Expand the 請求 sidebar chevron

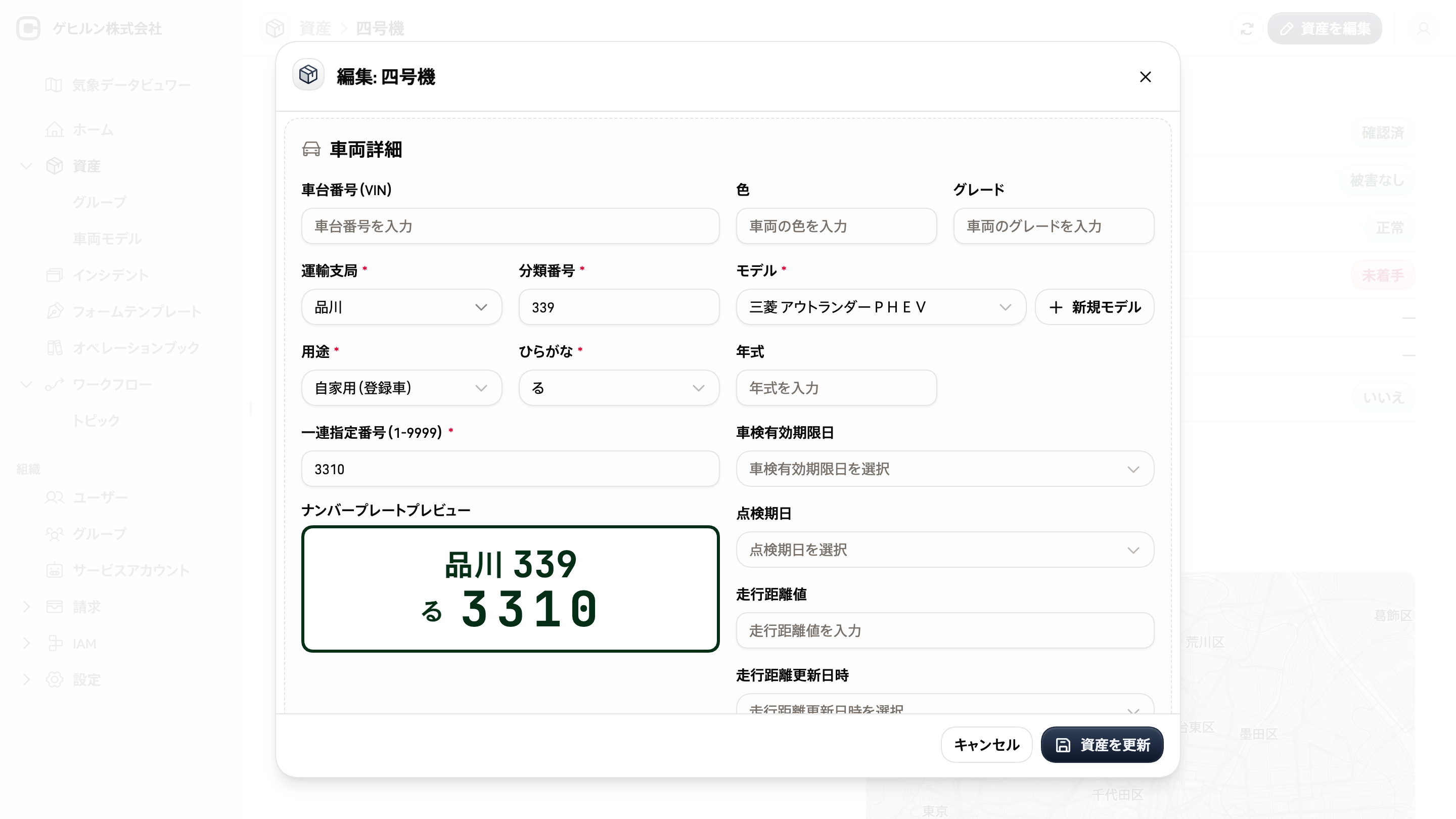click(x=26, y=607)
